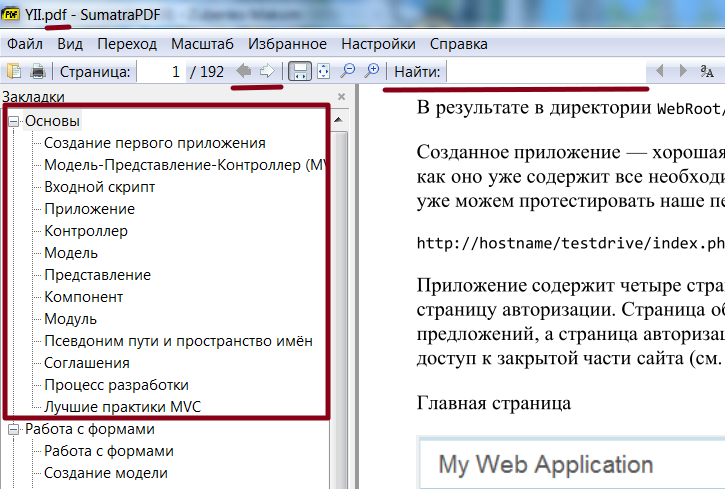Open the Файл menu

25,44
